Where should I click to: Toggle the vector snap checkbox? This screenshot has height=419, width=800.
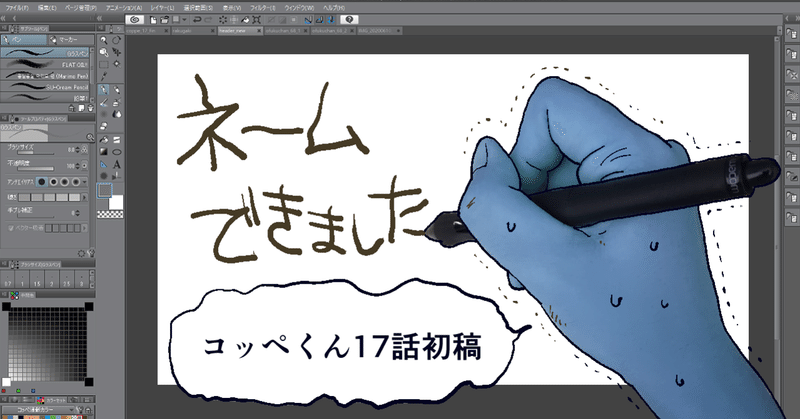(11, 228)
